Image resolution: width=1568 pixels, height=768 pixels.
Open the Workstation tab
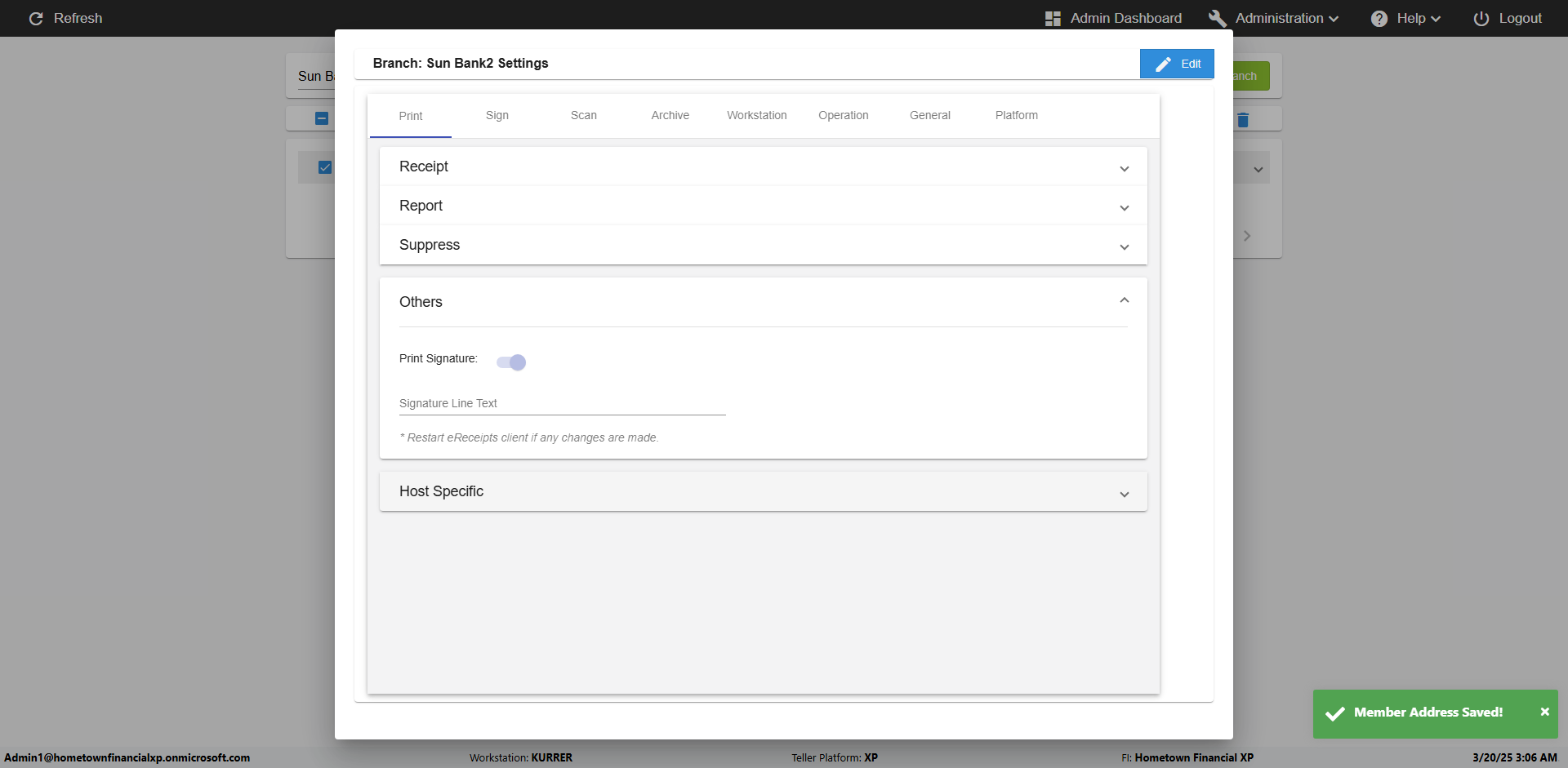pos(756,116)
